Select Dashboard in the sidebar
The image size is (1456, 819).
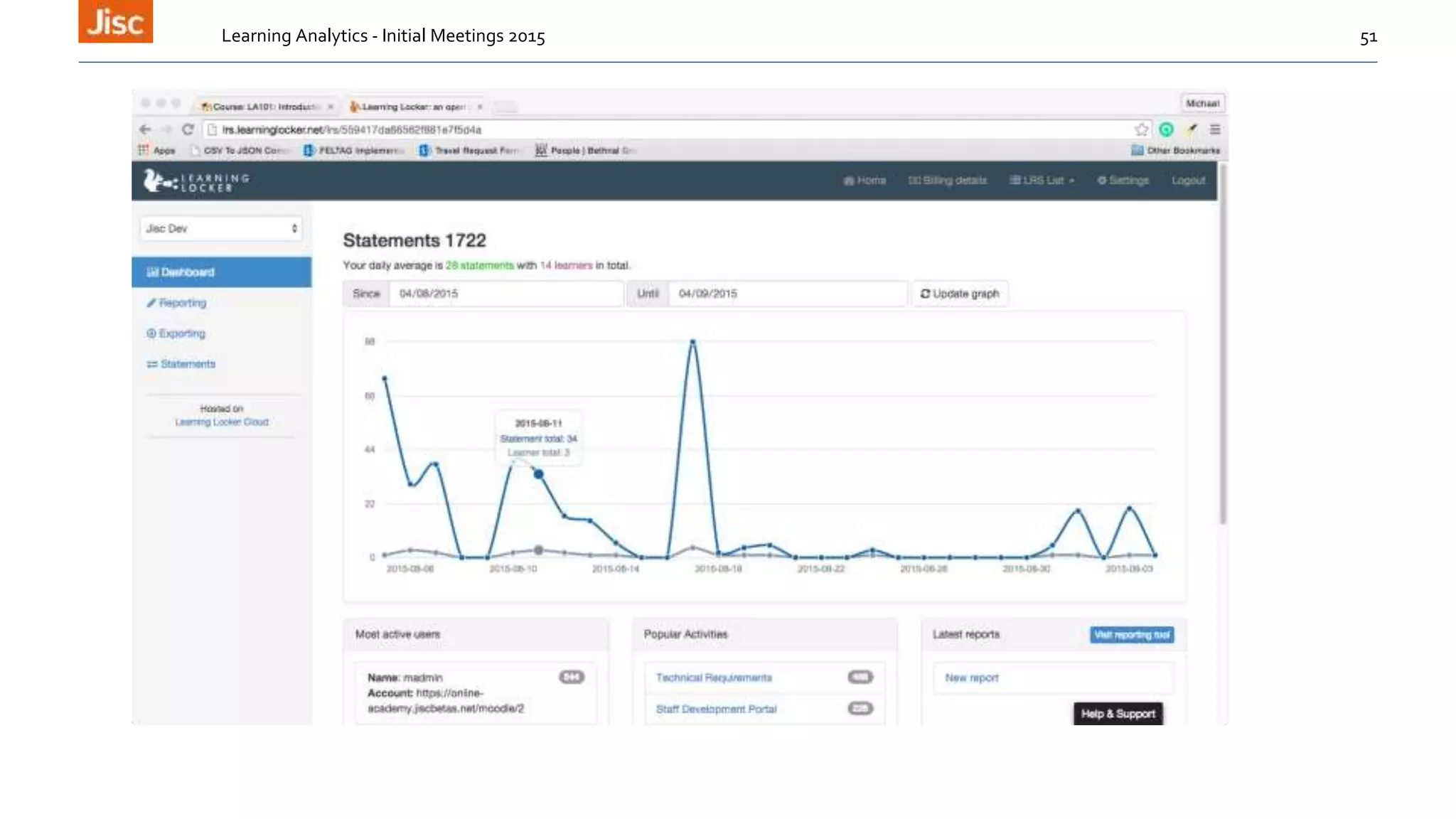tap(221, 272)
